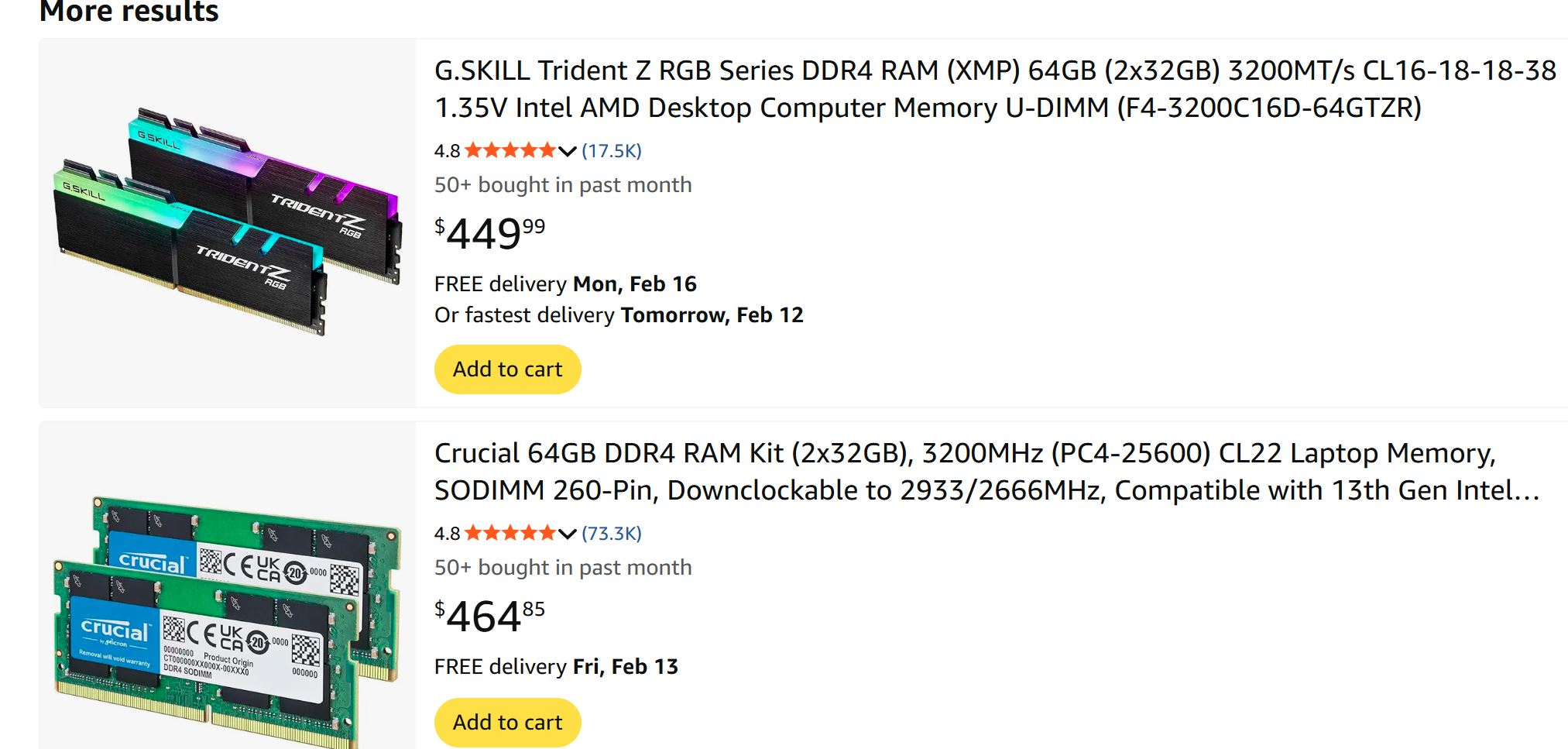Click Add to cart for the G.SKILL memory
The height and width of the screenshot is (749, 1568).
point(507,369)
